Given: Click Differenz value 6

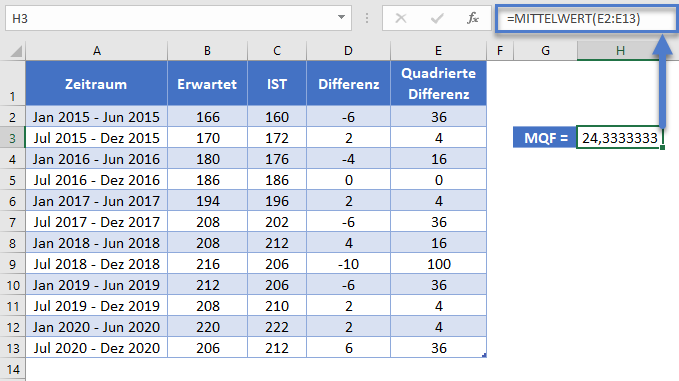Looking at the screenshot, I should click(348, 348).
